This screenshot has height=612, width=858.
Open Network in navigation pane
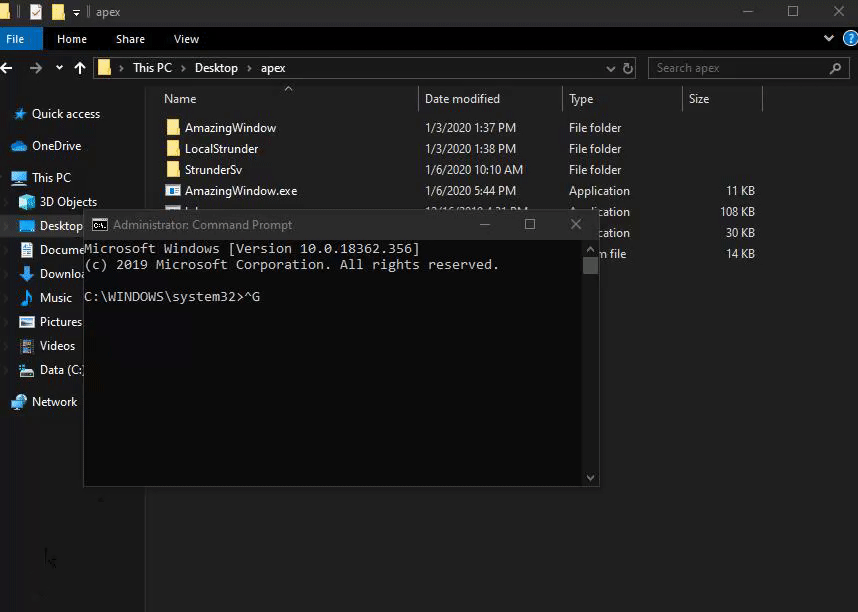pyautogui.click(x=54, y=402)
